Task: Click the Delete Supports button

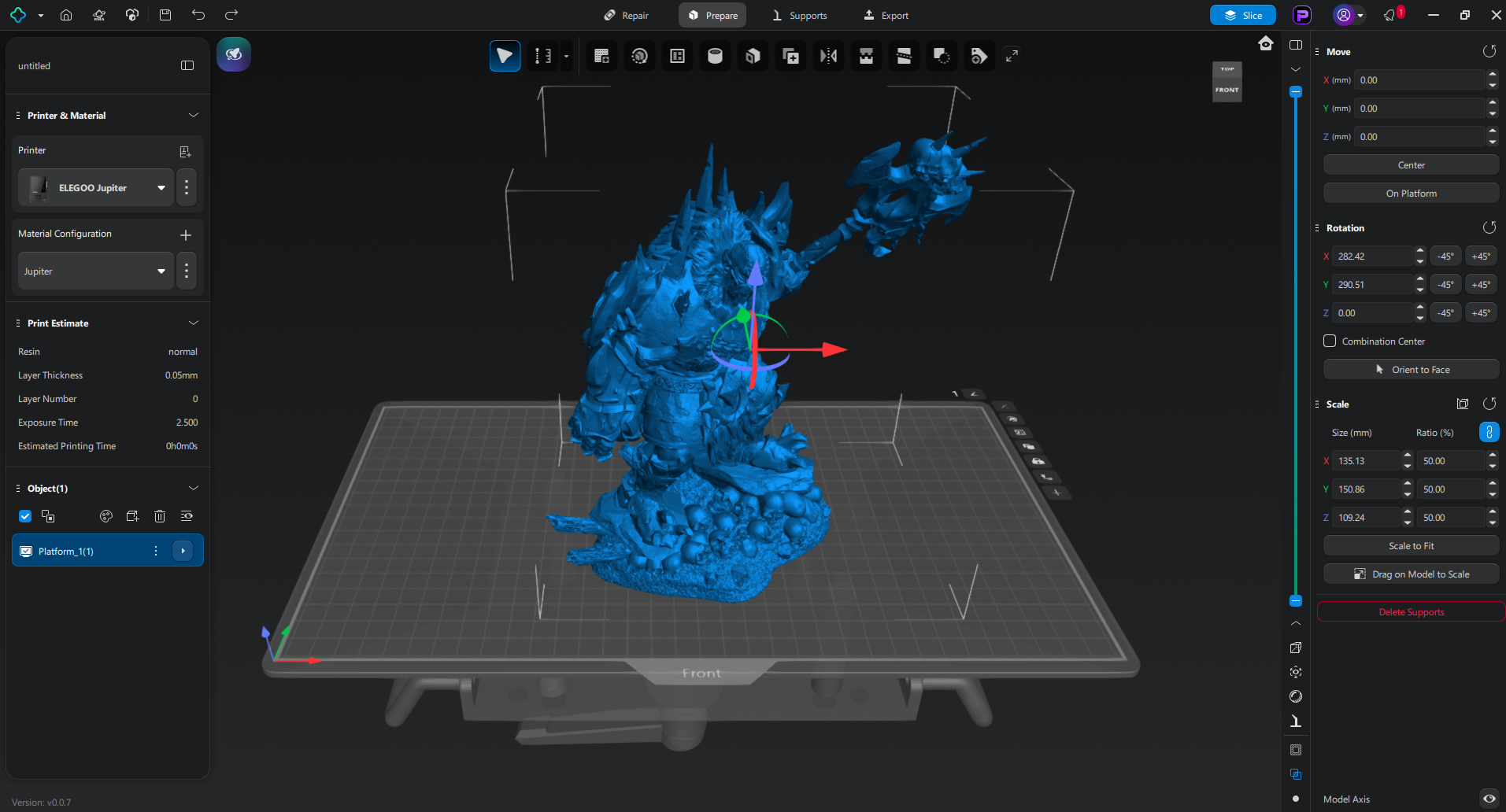Action: pyautogui.click(x=1411, y=612)
